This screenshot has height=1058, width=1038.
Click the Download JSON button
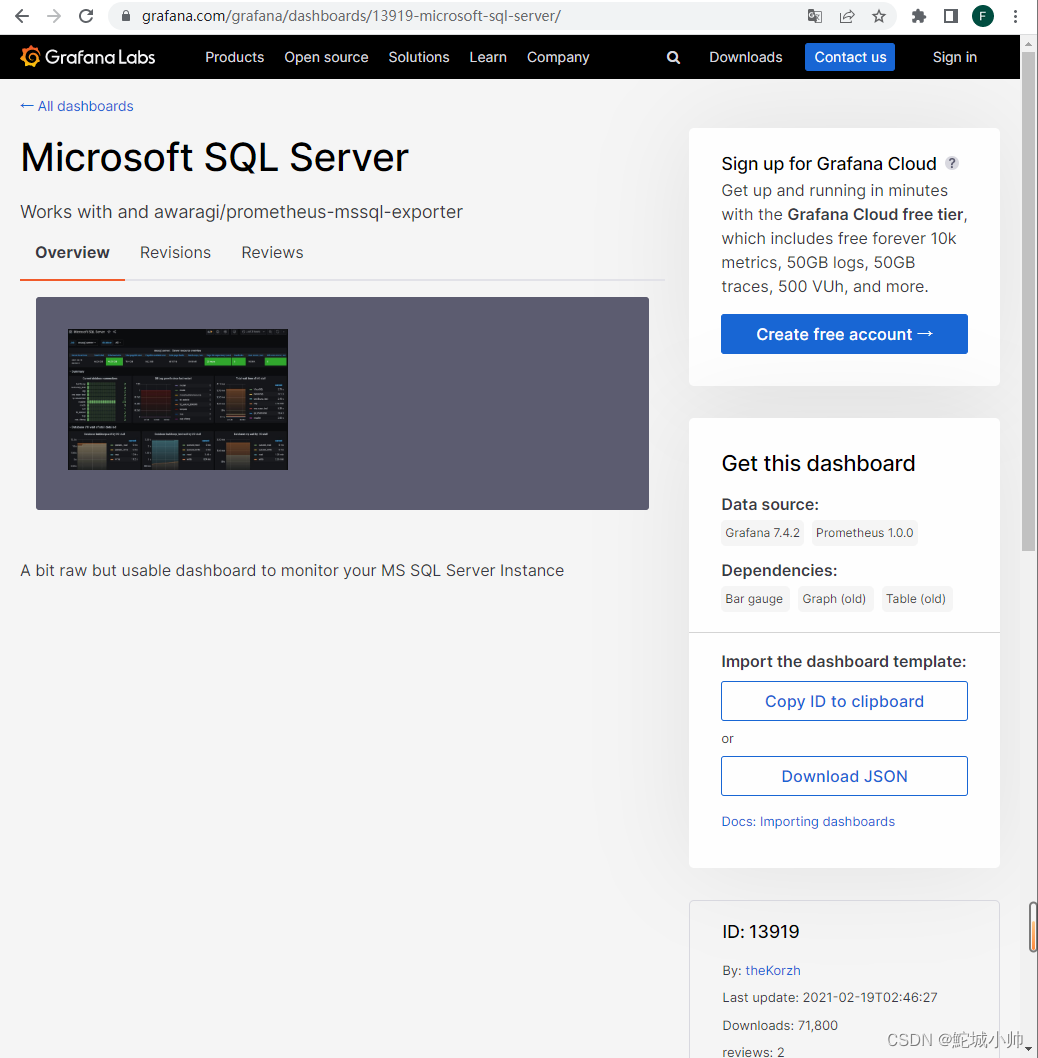click(844, 776)
